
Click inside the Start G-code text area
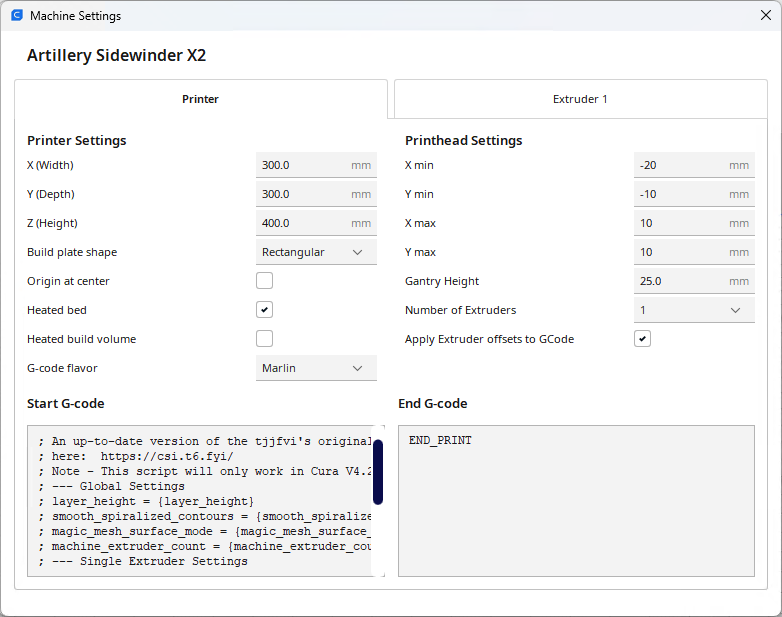tap(200, 500)
